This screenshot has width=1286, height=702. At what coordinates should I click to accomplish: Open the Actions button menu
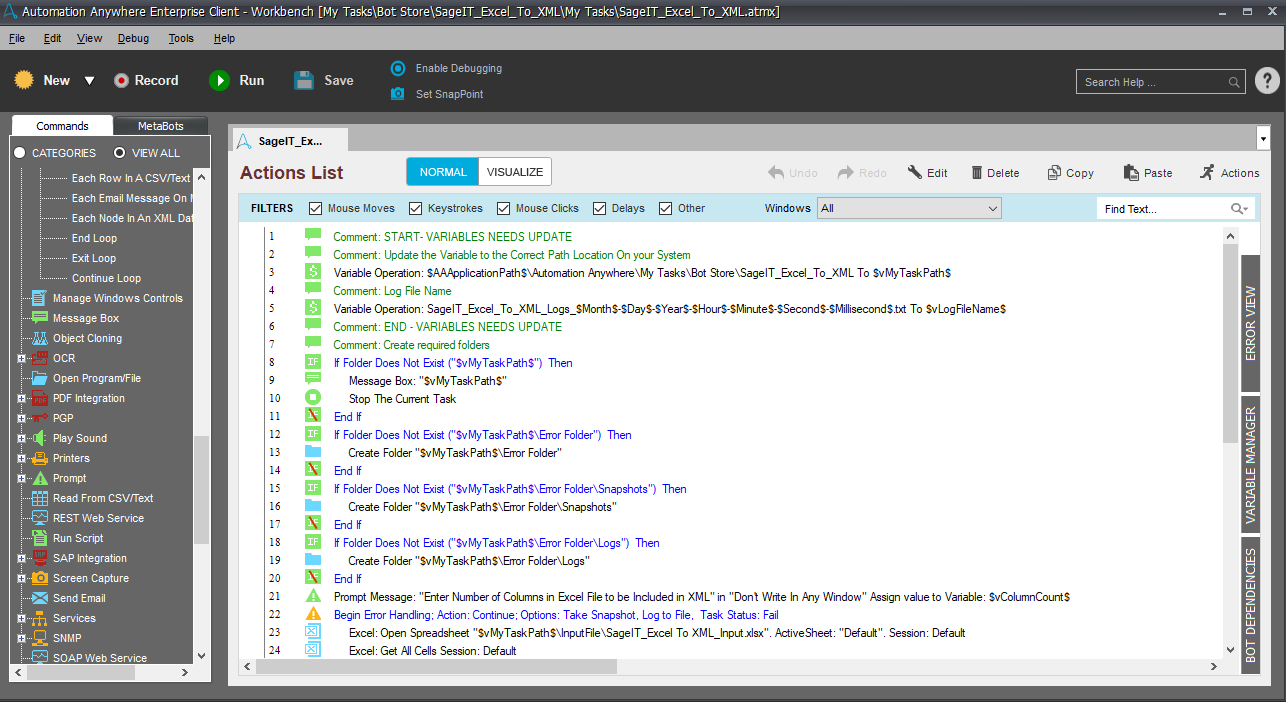1229,173
